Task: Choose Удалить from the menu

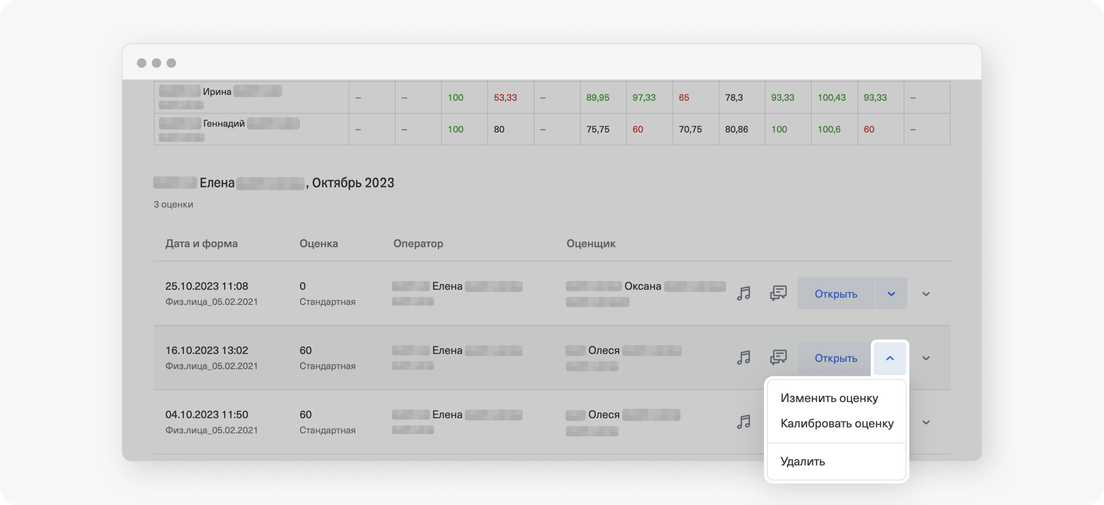Action: pos(803,461)
